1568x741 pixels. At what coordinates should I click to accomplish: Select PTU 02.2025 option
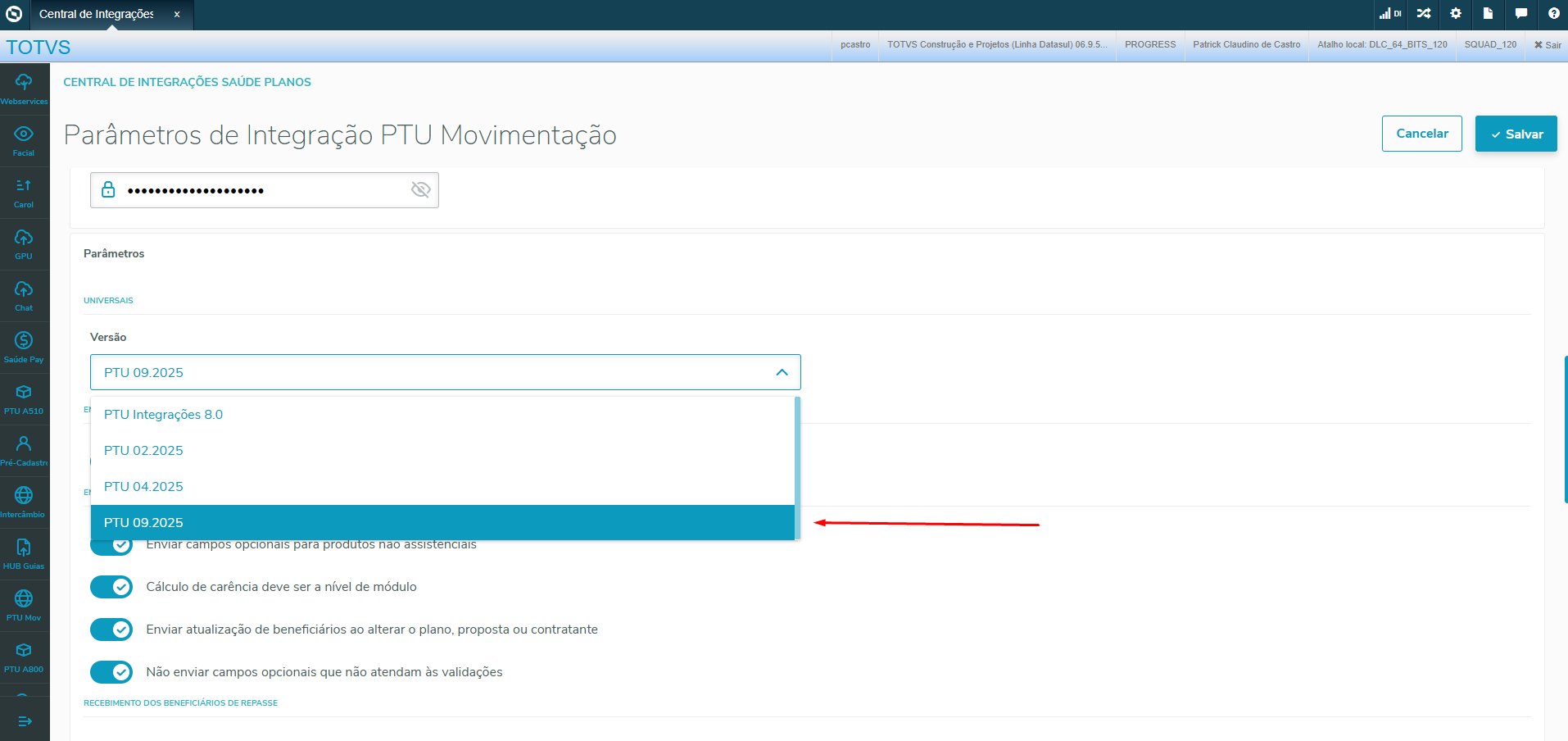point(442,451)
